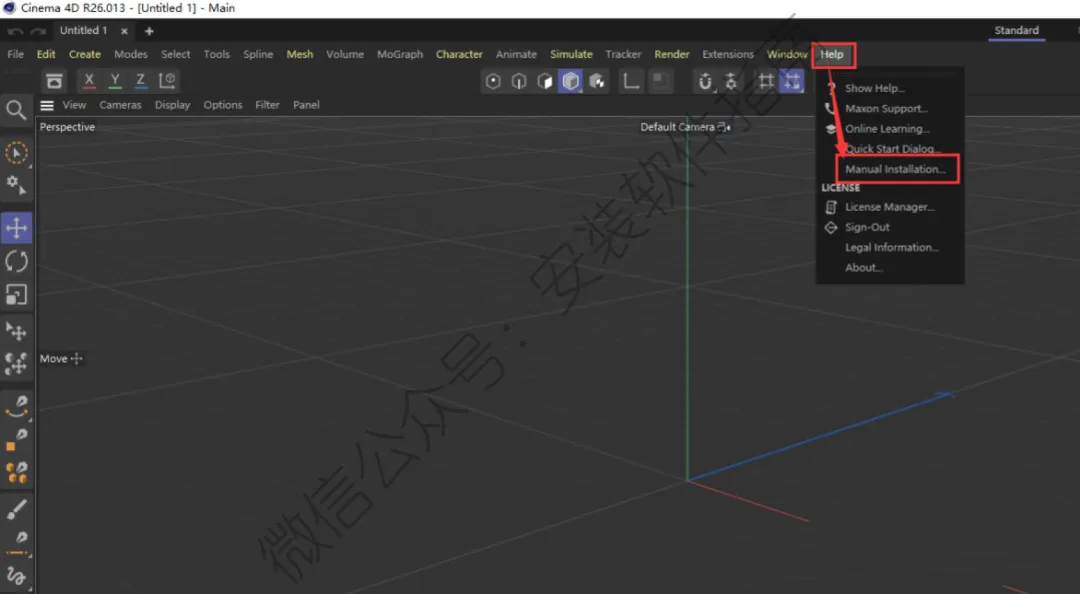This screenshot has height=594, width=1080.
Task: Open the Help menu
Action: (832, 54)
